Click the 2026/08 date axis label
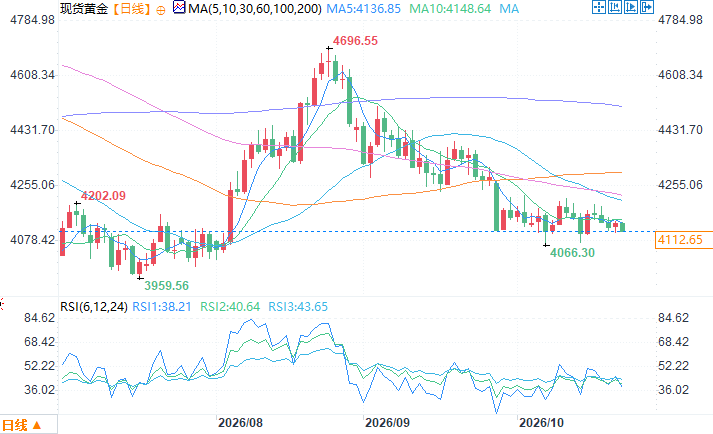The image size is (713, 434). (240, 423)
